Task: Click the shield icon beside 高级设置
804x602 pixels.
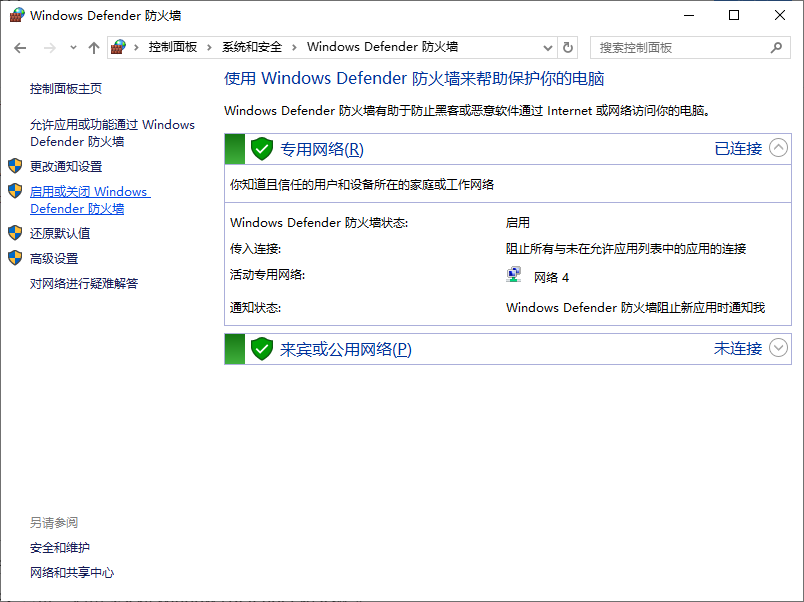Action: pyautogui.click(x=14, y=258)
